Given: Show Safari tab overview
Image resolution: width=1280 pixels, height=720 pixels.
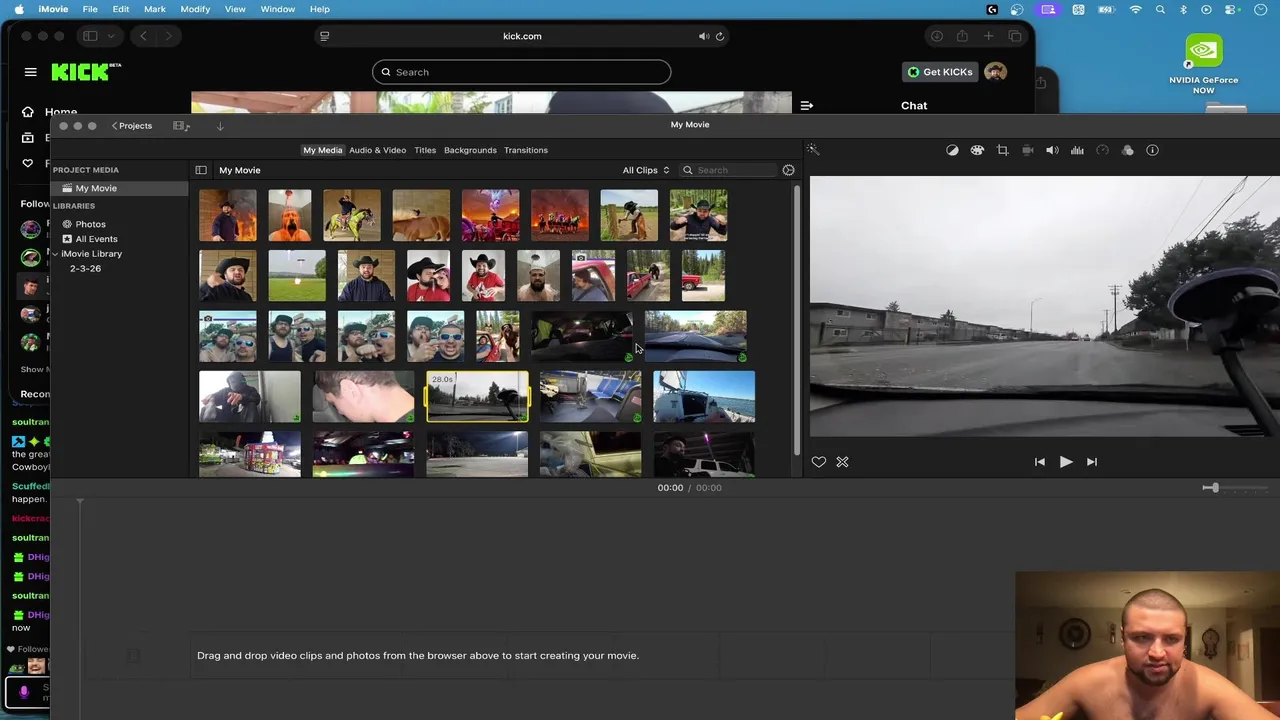Looking at the screenshot, I should [x=1014, y=36].
